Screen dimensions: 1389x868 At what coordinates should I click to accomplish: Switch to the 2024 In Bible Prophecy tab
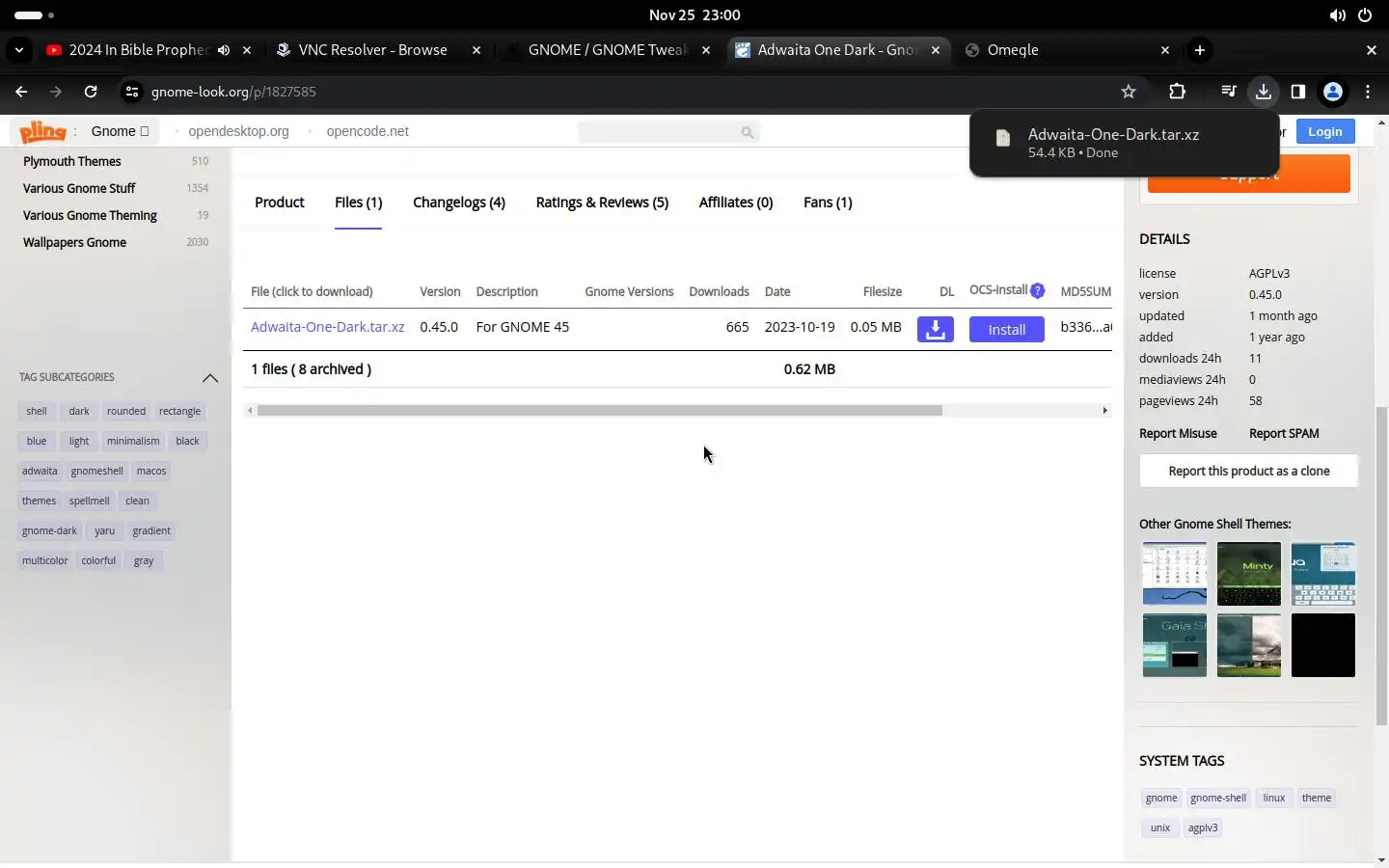tap(138, 50)
